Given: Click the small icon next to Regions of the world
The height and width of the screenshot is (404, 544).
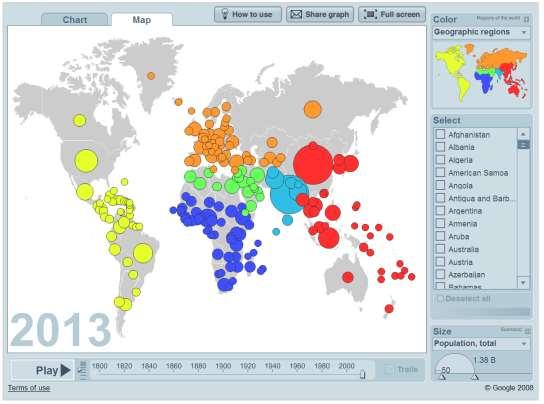Looking at the screenshot, I should (526, 19).
